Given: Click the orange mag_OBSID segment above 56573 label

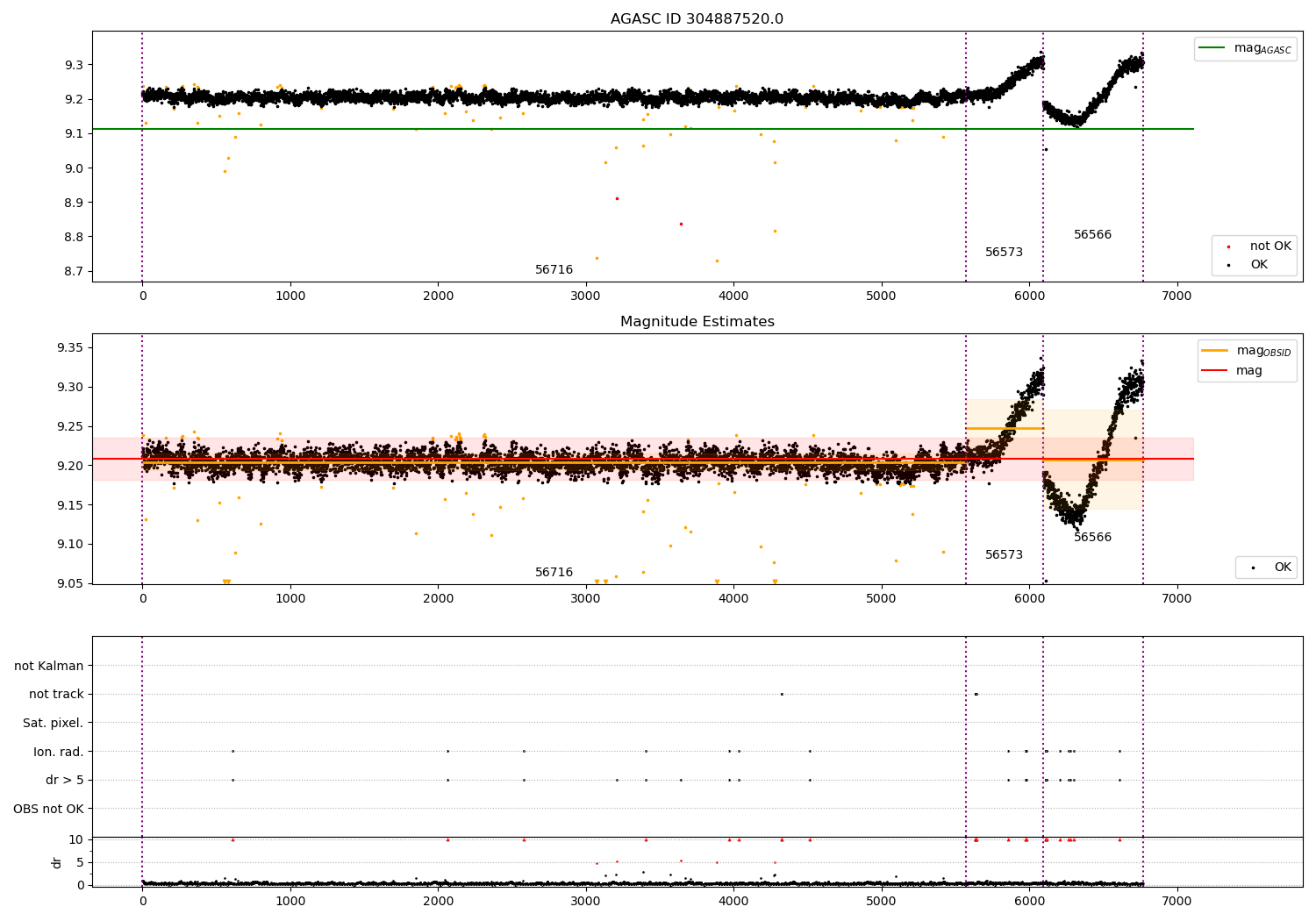Looking at the screenshot, I should click(1005, 428).
